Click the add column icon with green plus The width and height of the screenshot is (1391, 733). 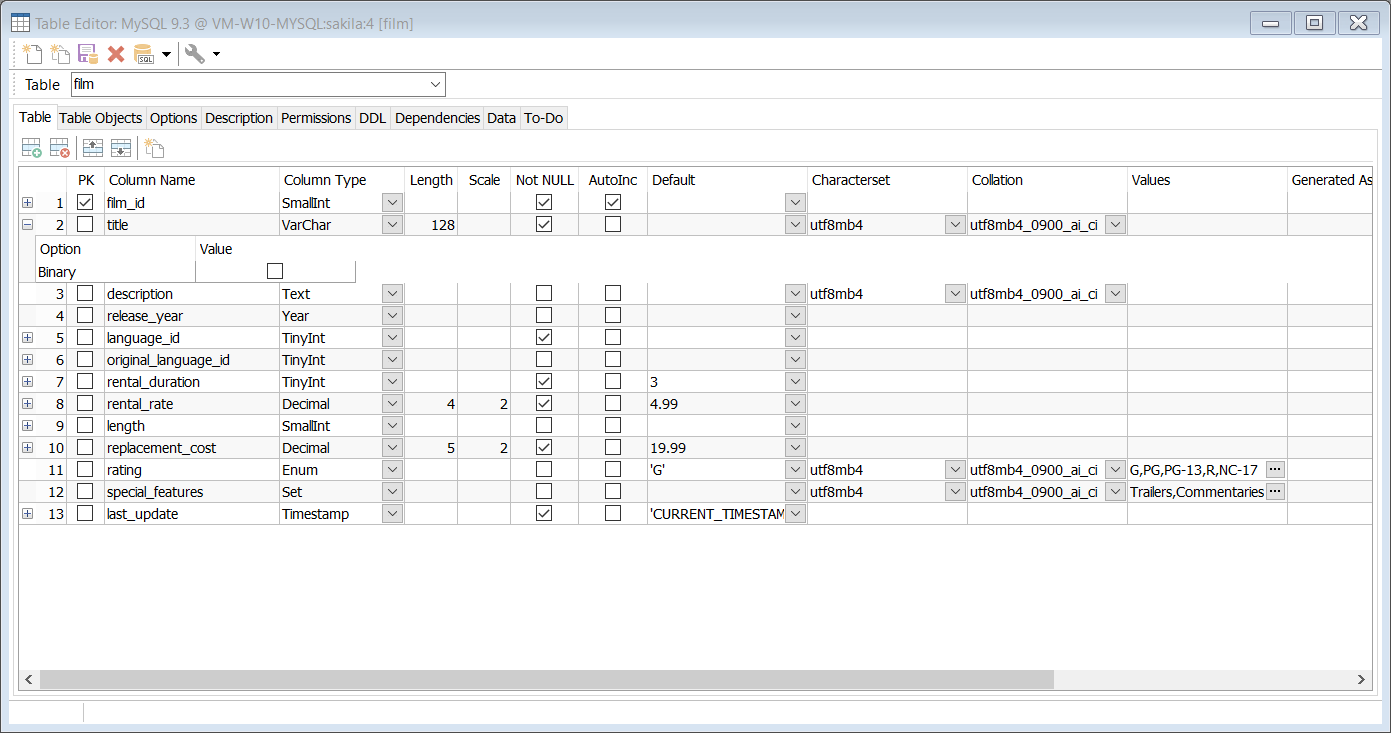[x=32, y=148]
